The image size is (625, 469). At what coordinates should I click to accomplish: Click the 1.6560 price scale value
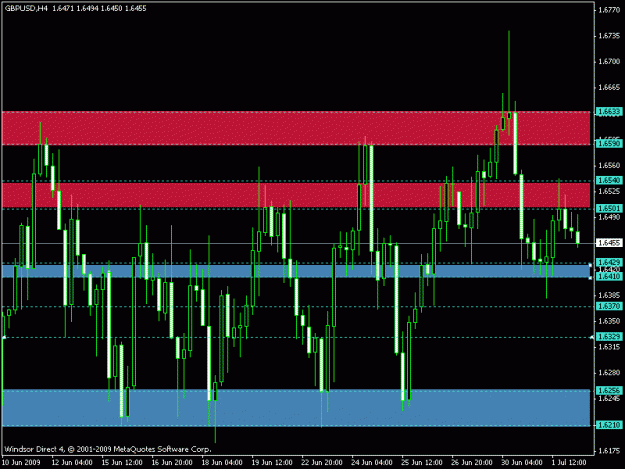tap(609, 165)
